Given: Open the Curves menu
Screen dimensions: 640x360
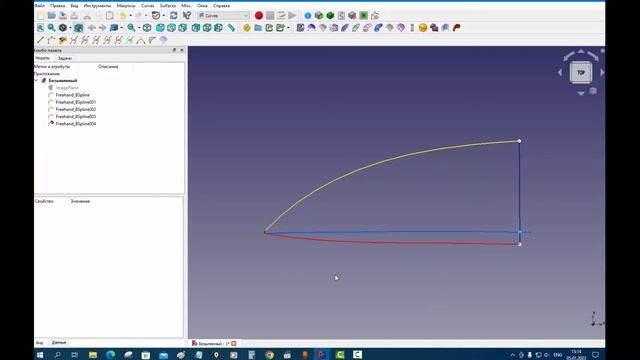Looking at the screenshot, I should (x=148, y=6).
